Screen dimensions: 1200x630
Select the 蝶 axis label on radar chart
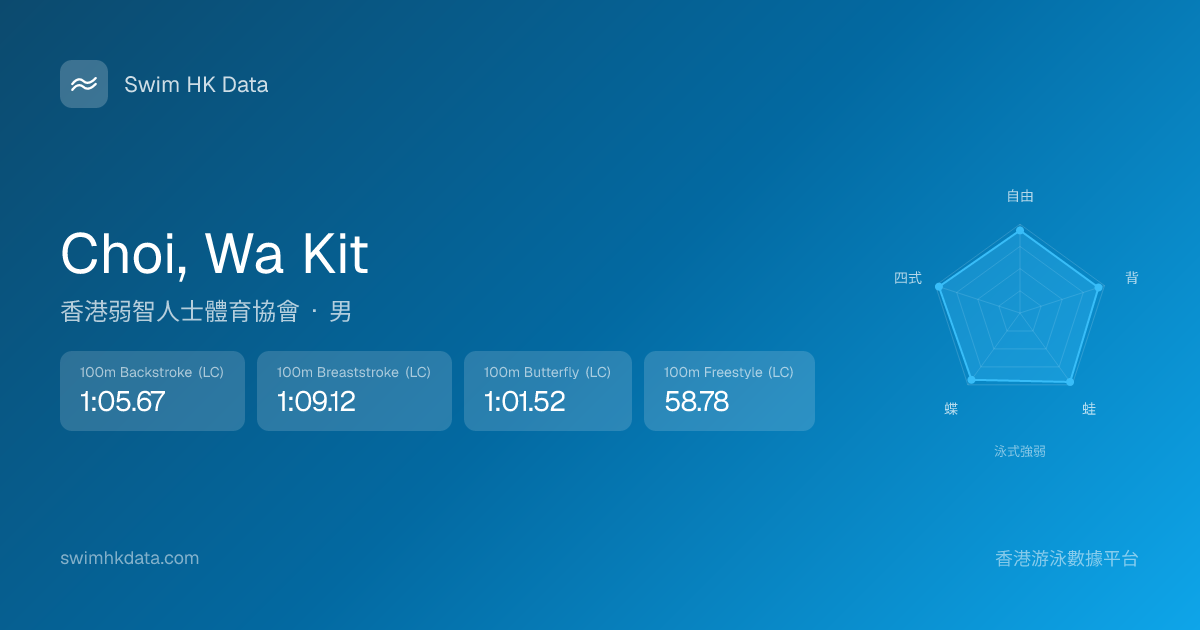pyautogui.click(x=951, y=409)
